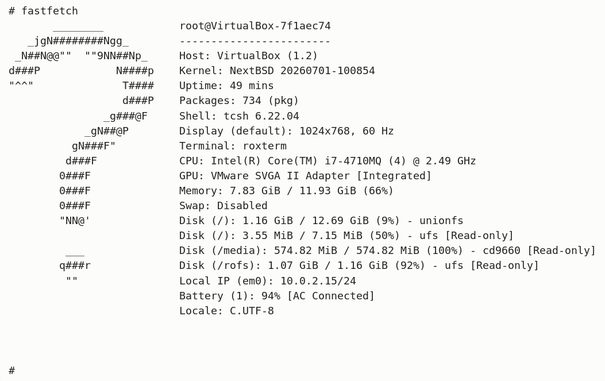Viewport: 605px width, 381px height.
Task: Click the empty shell prompt at bottom
Action: pyautogui.click(x=12, y=371)
